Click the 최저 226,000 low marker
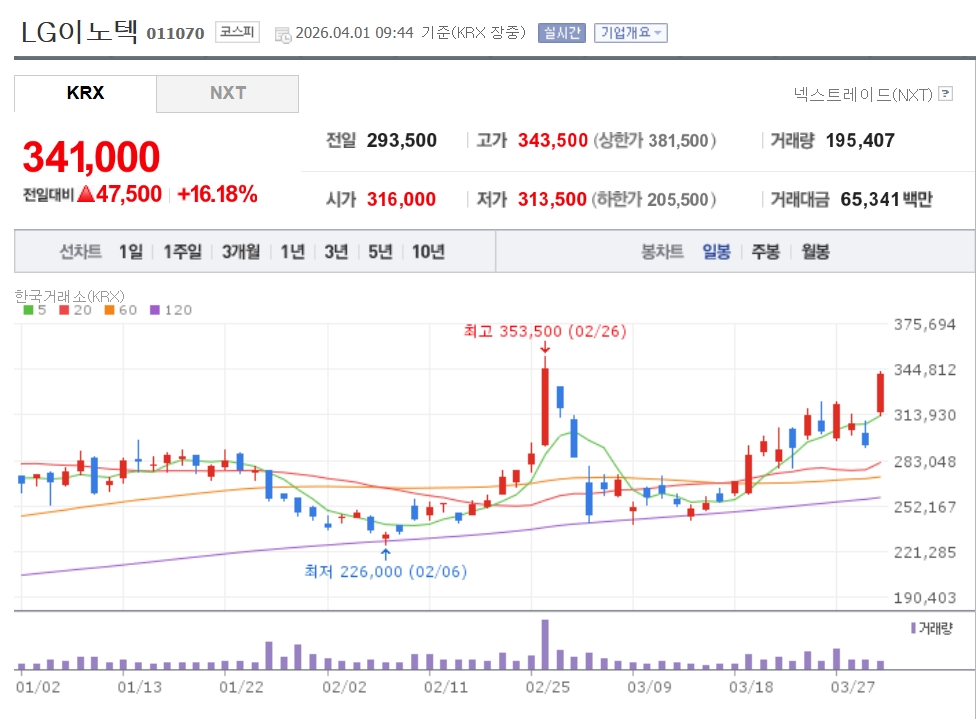Screen dimensions: 976x719 [385, 571]
